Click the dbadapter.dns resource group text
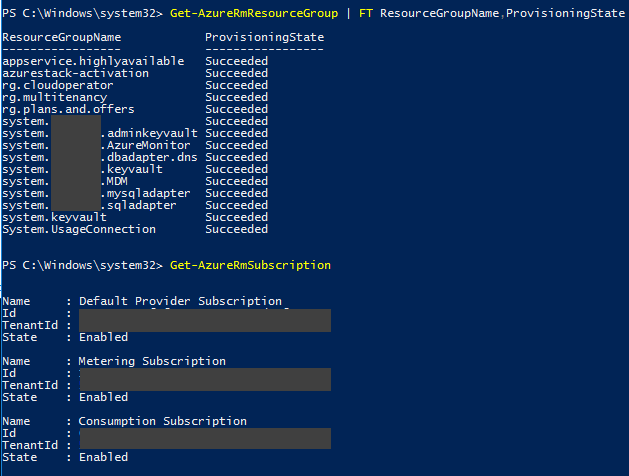Viewport: 629px width, 476px height. coord(152,157)
